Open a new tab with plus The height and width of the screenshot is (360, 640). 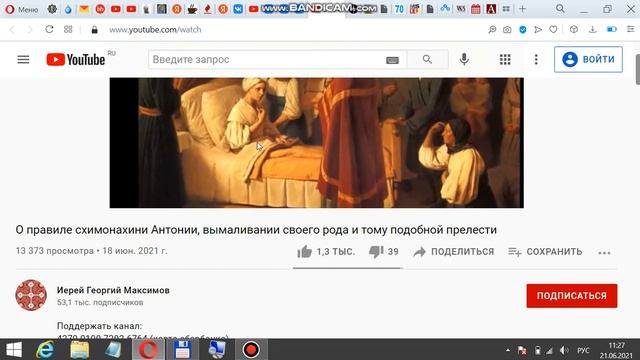click(x=522, y=9)
